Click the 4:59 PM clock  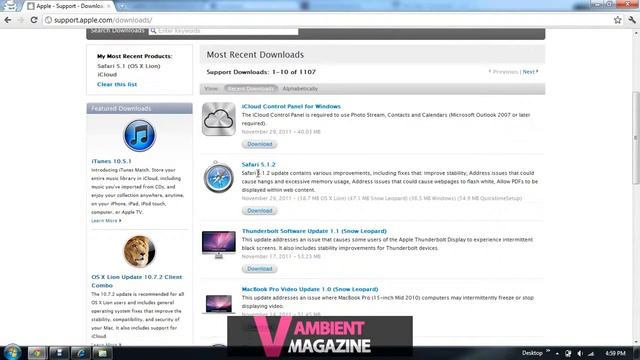pos(615,353)
